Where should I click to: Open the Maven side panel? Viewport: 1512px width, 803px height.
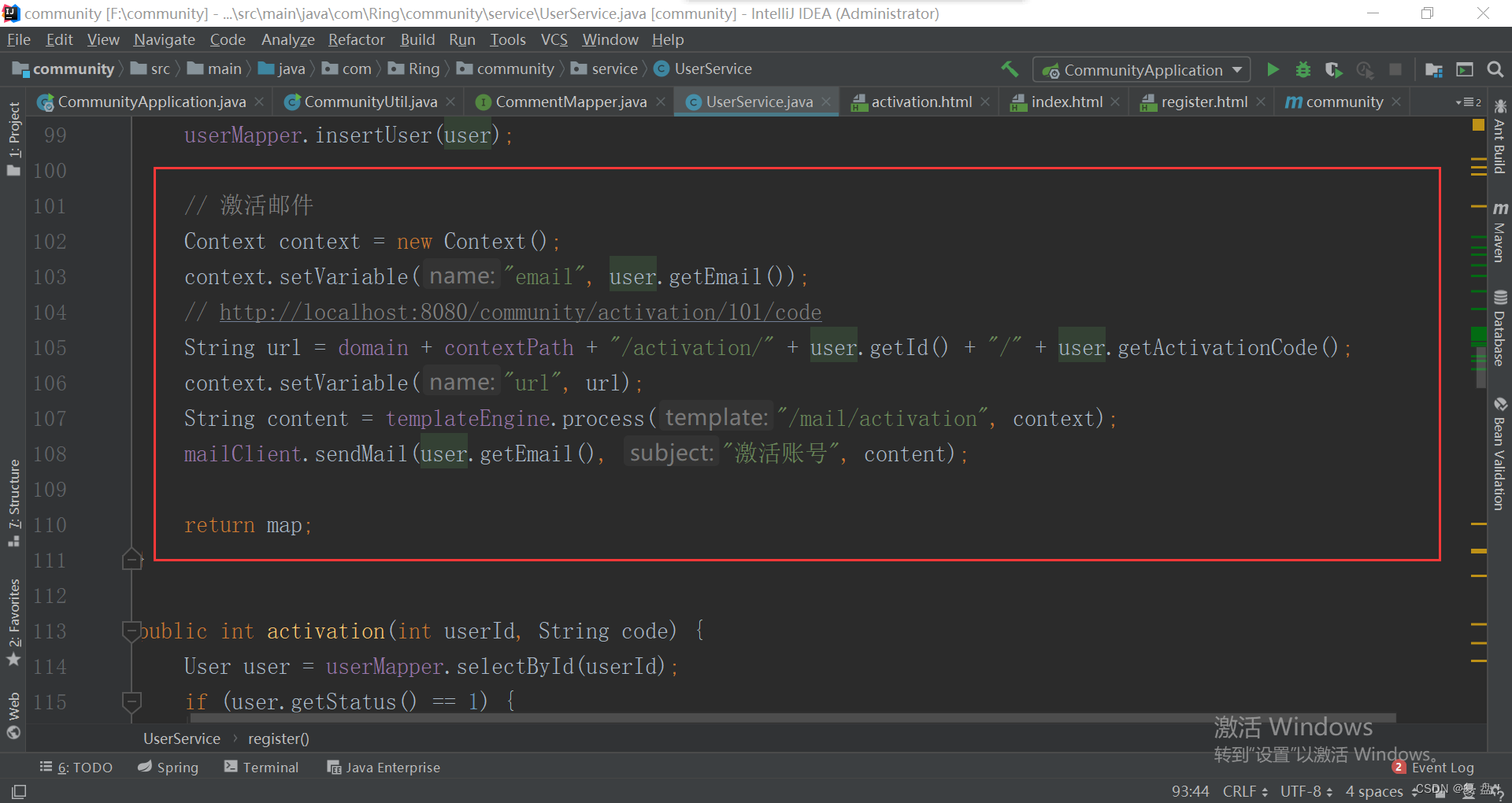point(1500,231)
